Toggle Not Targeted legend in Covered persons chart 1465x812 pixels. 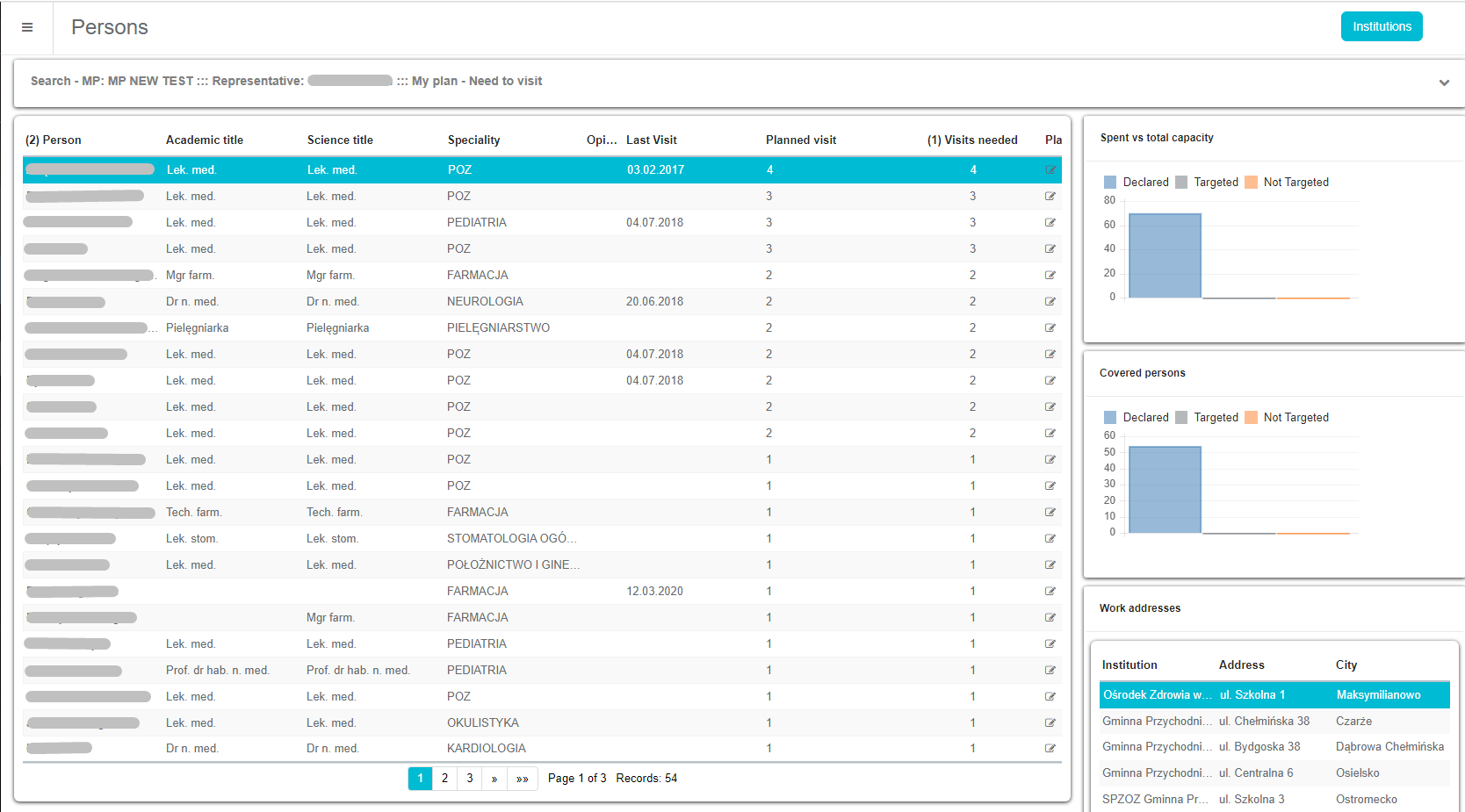click(1287, 418)
